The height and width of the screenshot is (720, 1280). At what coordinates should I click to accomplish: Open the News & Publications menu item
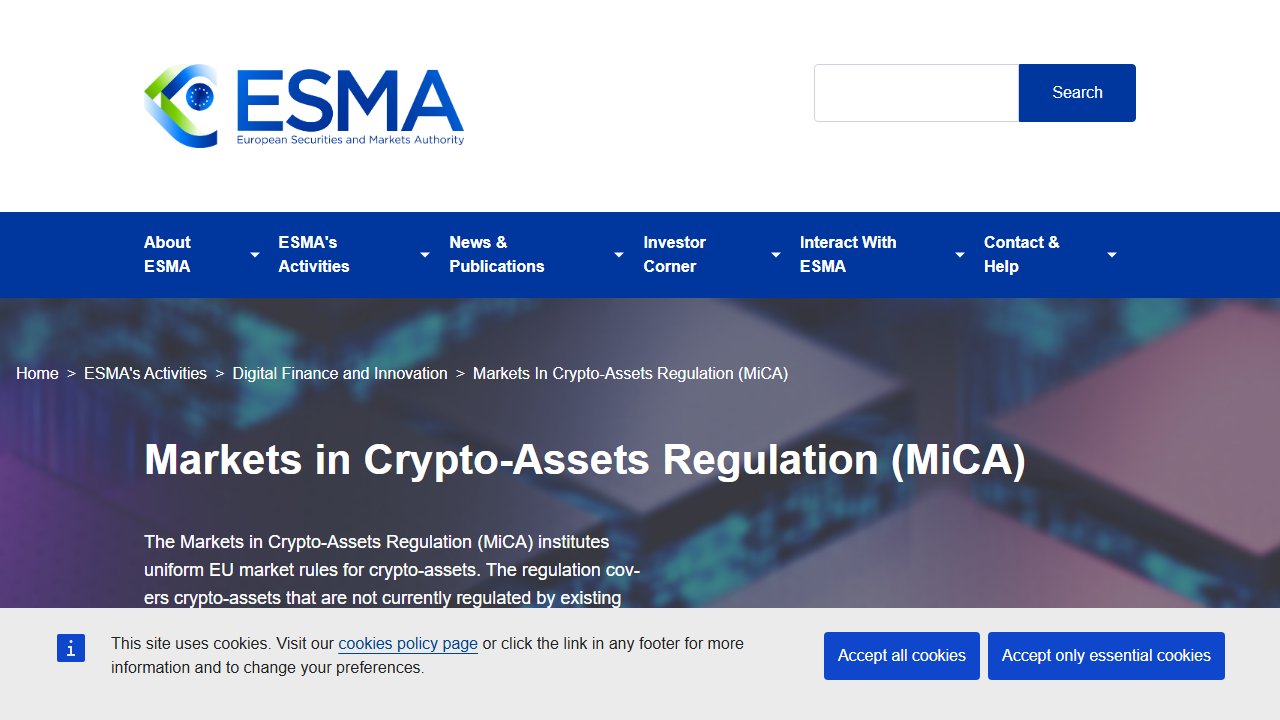(x=497, y=254)
